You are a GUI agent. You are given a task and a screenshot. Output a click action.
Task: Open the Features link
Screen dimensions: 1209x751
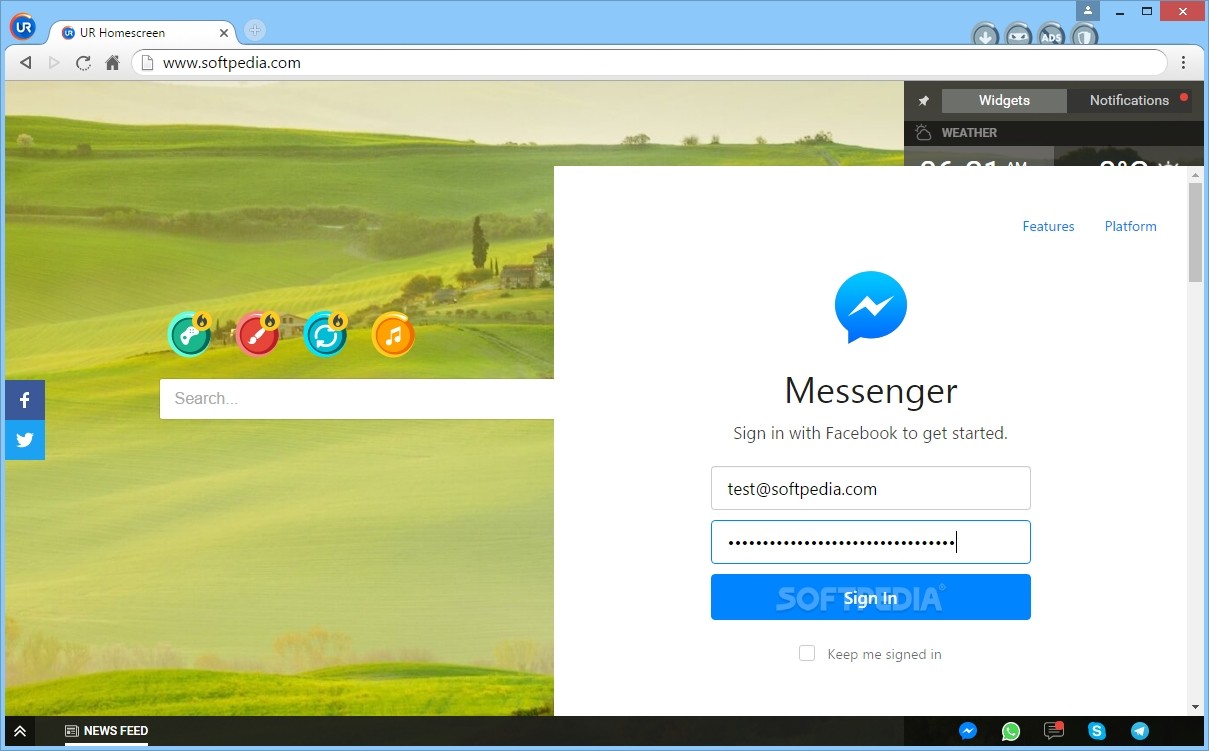click(x=1048, y=226)
